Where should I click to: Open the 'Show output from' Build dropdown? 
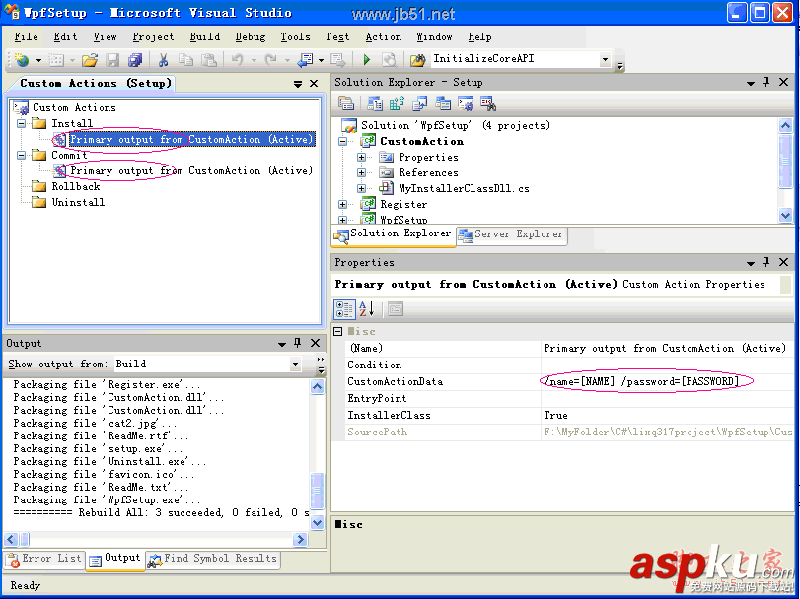(x=295, y=364)
